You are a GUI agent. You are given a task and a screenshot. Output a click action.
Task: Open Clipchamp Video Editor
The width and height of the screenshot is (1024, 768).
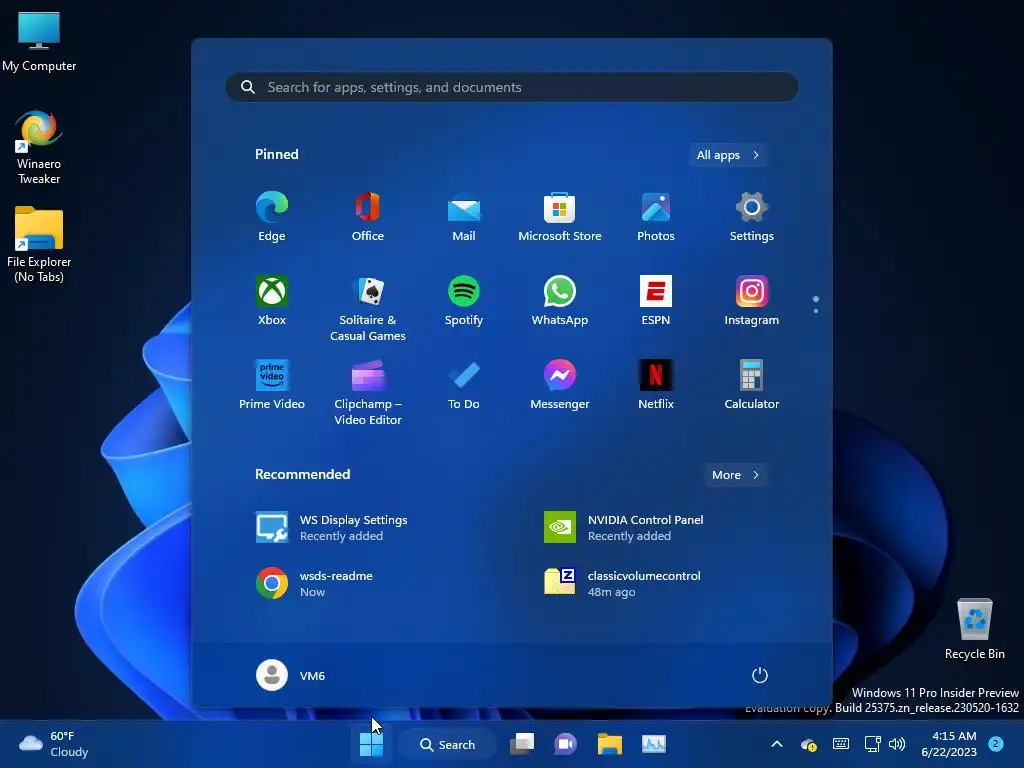(368, 392)
